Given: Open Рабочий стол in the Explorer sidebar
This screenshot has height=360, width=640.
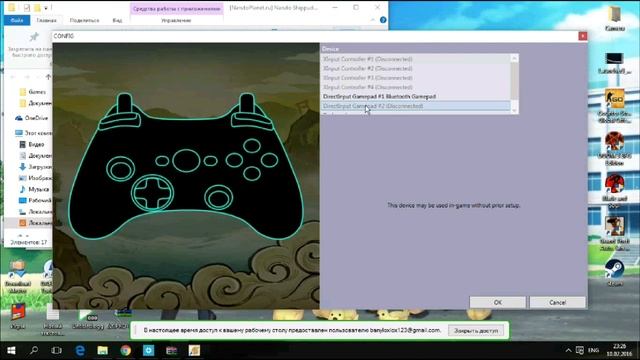Looking at the screenshot, I should [x=35, y=200].
